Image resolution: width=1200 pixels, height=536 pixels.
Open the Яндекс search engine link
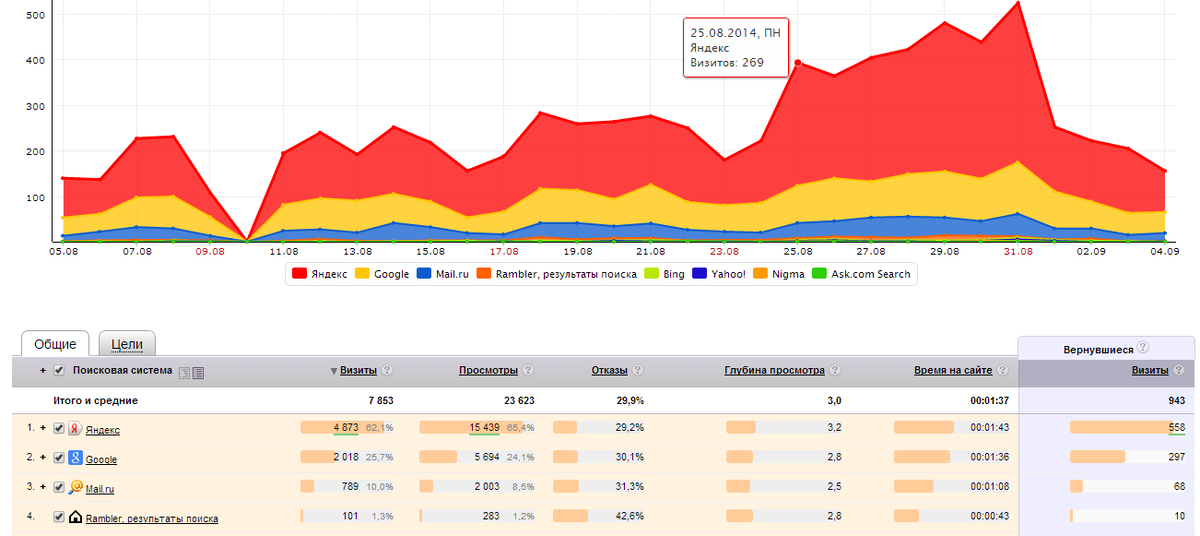pyautogui.click(x=103, y=430)
